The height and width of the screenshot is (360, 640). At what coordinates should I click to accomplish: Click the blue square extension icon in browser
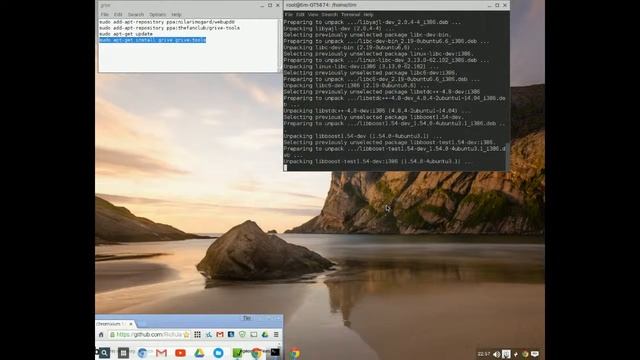click(231, 335)
